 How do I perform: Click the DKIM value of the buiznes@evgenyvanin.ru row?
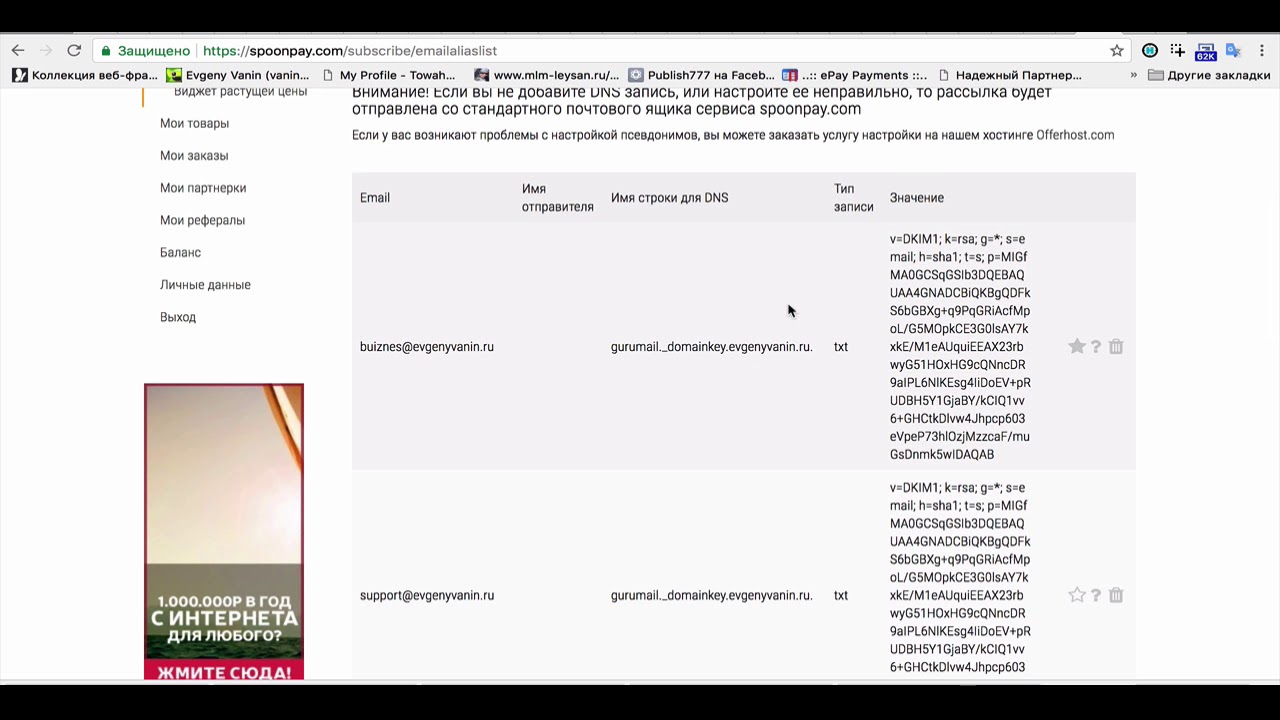click(x=960, y=347)
